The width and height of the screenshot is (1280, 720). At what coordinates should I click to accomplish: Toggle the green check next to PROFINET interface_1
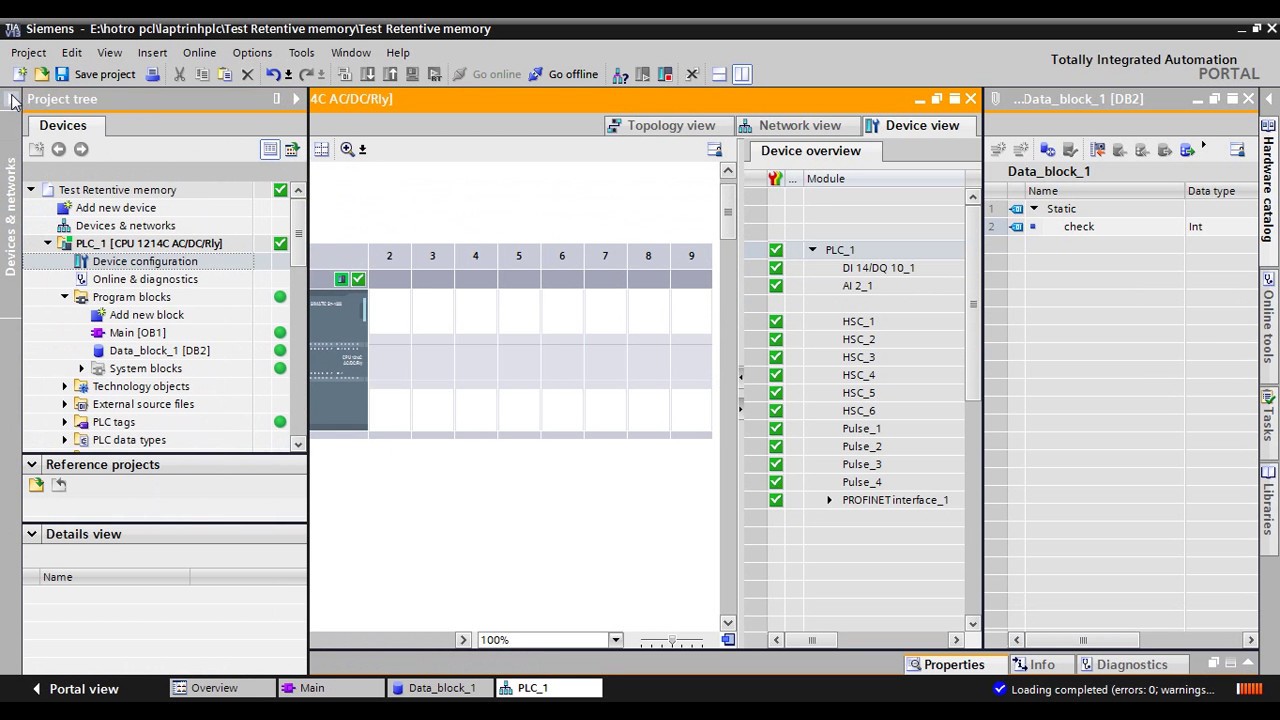pos(776,500)
